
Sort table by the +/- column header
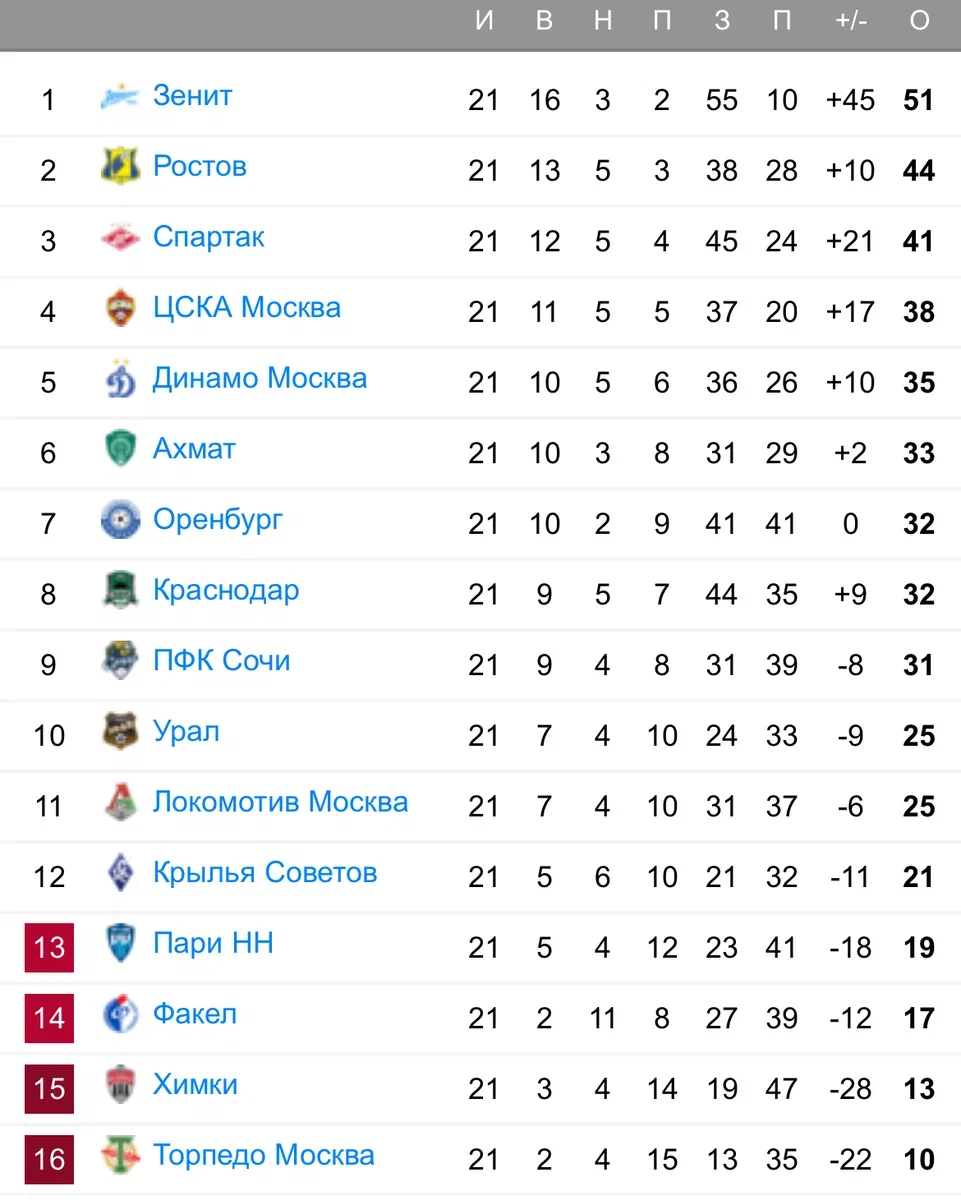click(x=850, y=22)
